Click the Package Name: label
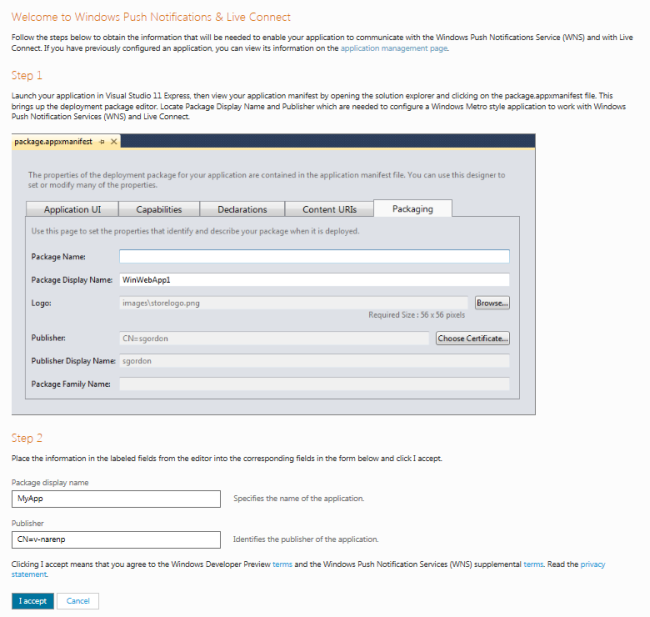650x617 pixels. point(58,257)
